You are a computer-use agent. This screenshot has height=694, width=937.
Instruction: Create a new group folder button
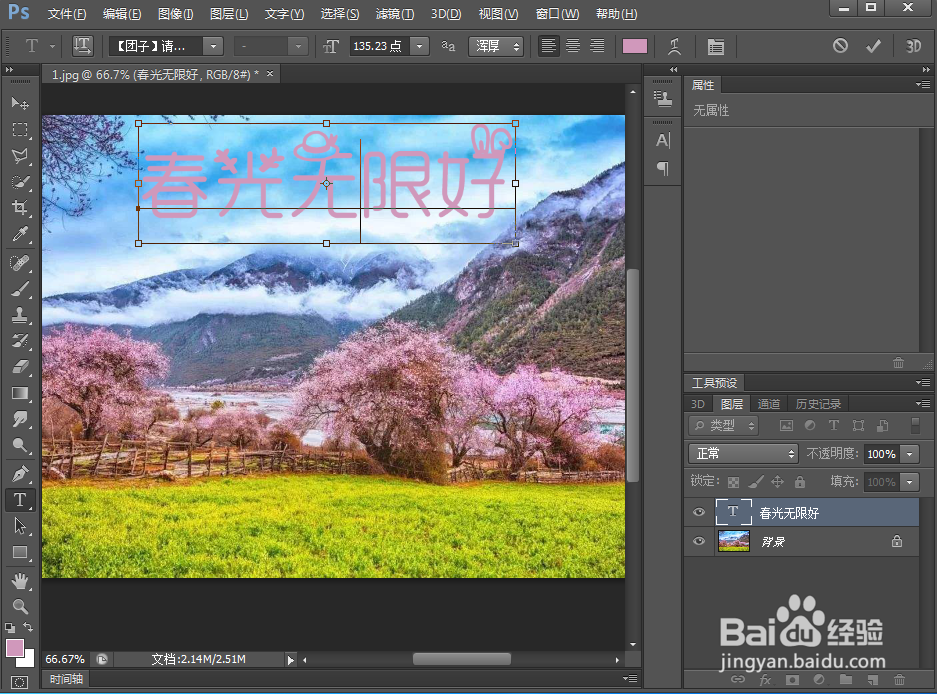pyautogui.click(x=845, y=680)
